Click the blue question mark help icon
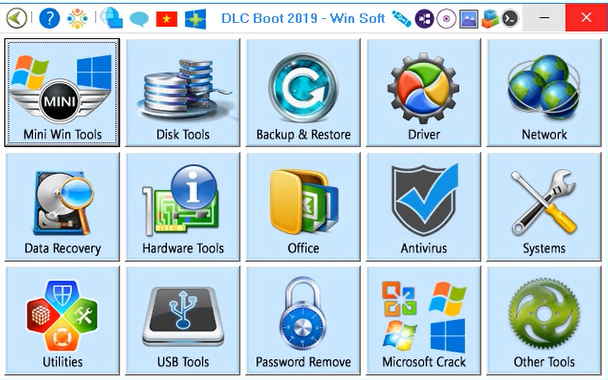This screenshot has height=380, width=608. pos(50,18)
